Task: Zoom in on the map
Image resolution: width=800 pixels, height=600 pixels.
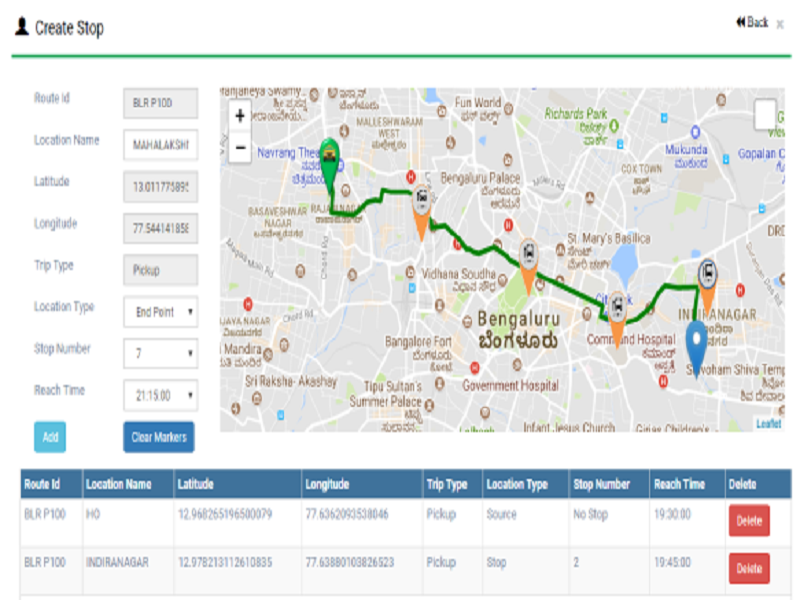Action: (x=240, y=116)
